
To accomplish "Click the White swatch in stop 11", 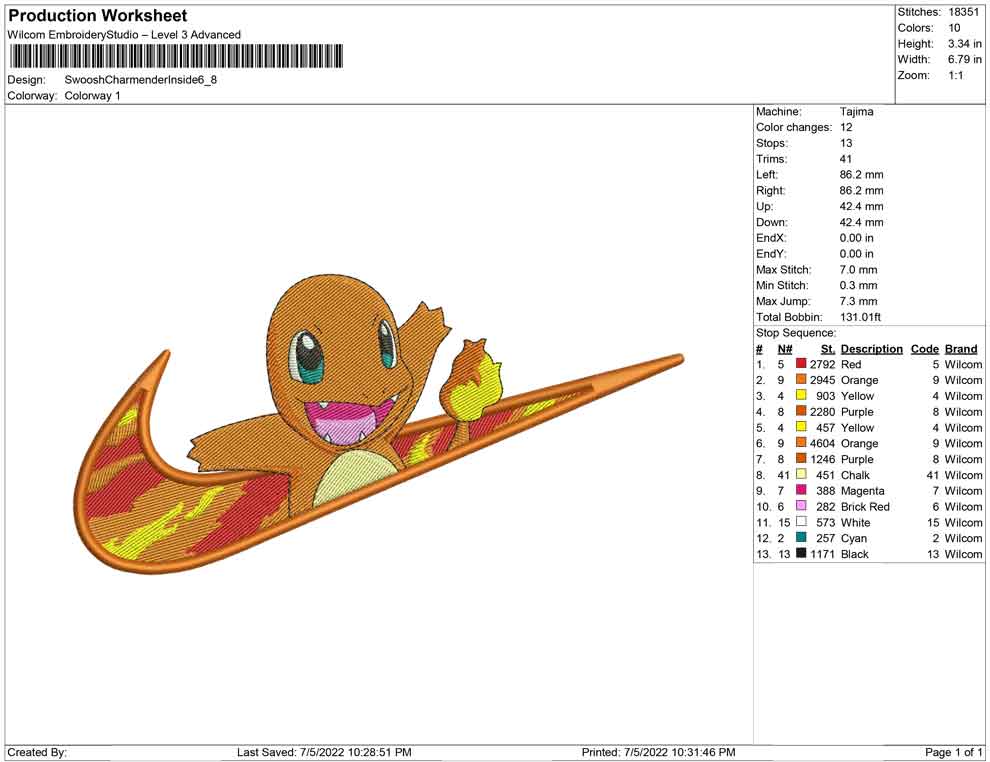I will [x=801, y=521].
